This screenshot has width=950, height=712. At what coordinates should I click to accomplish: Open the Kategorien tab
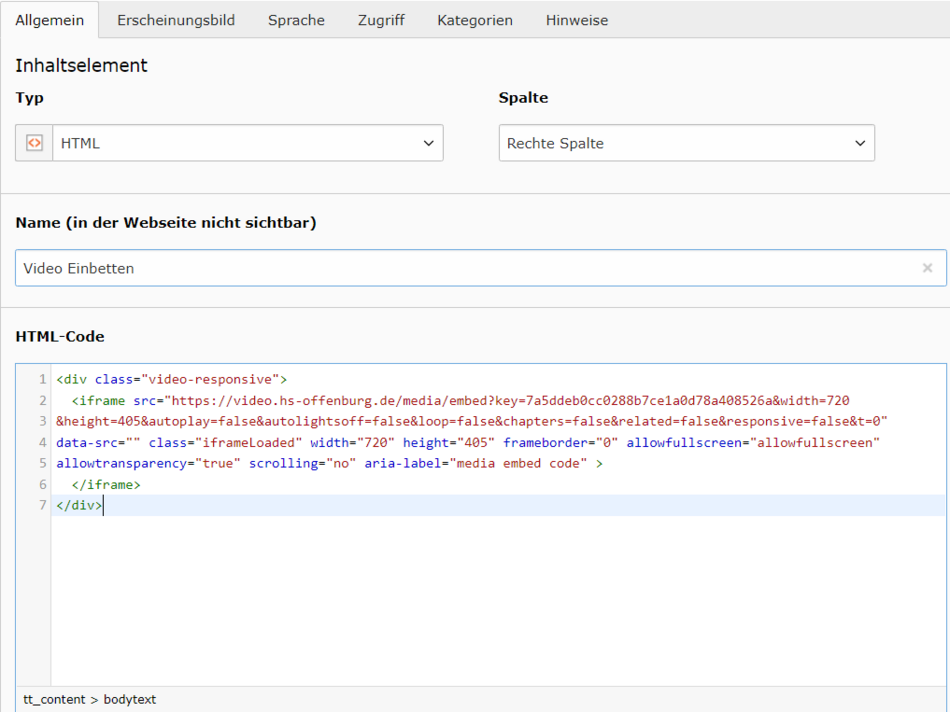pyautogui.click(x=475, y=20)
